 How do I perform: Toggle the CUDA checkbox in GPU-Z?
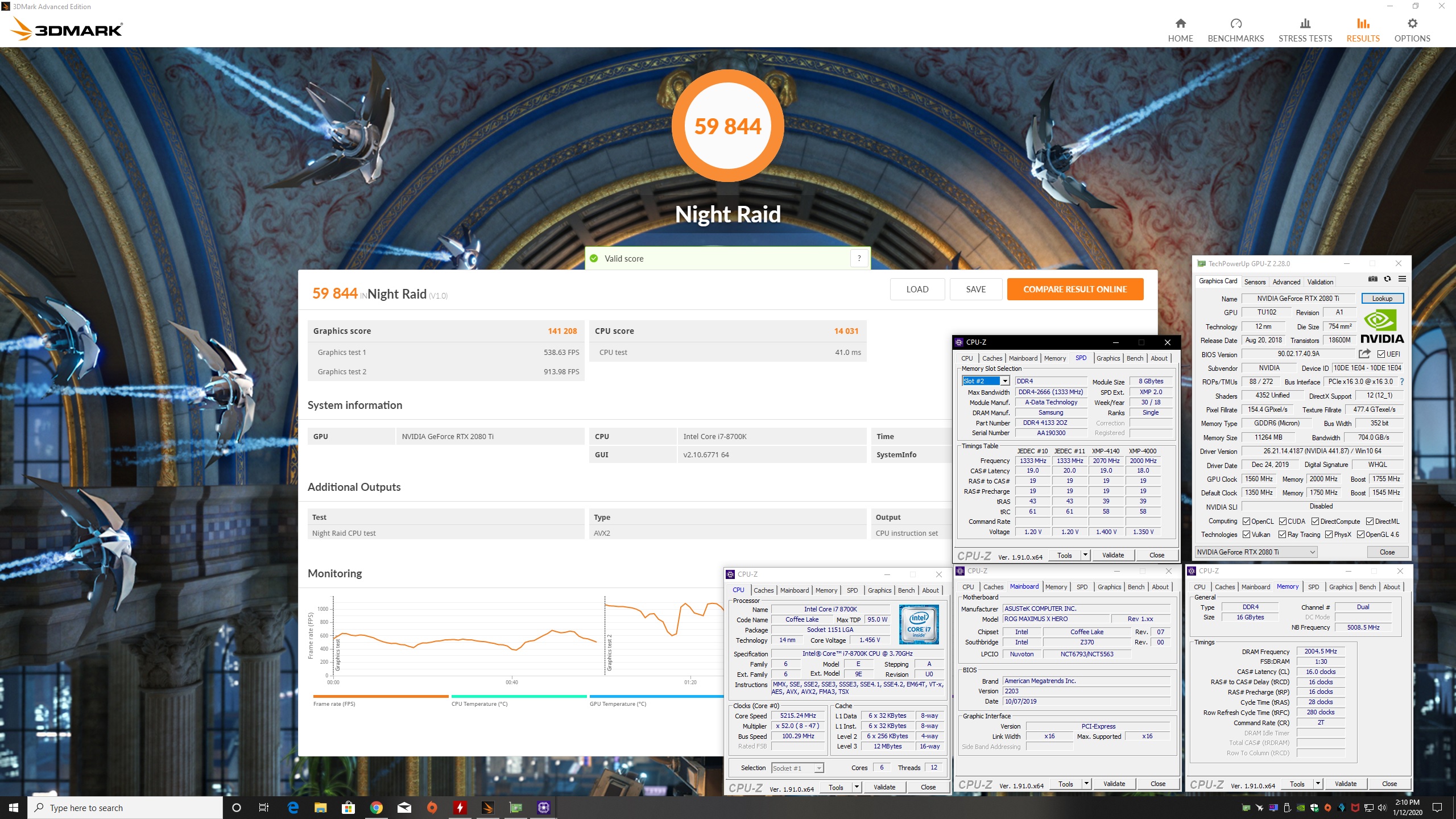coord(1283,522)
